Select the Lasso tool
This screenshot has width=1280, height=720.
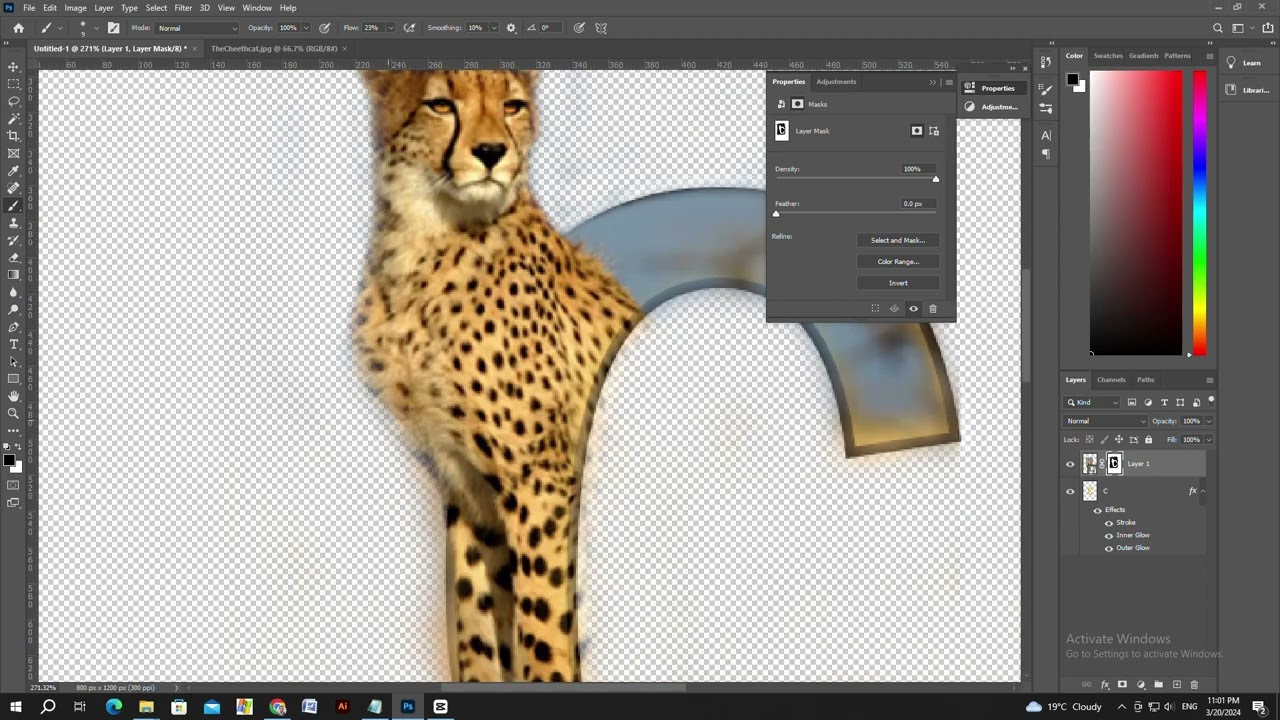coord(13,101)
